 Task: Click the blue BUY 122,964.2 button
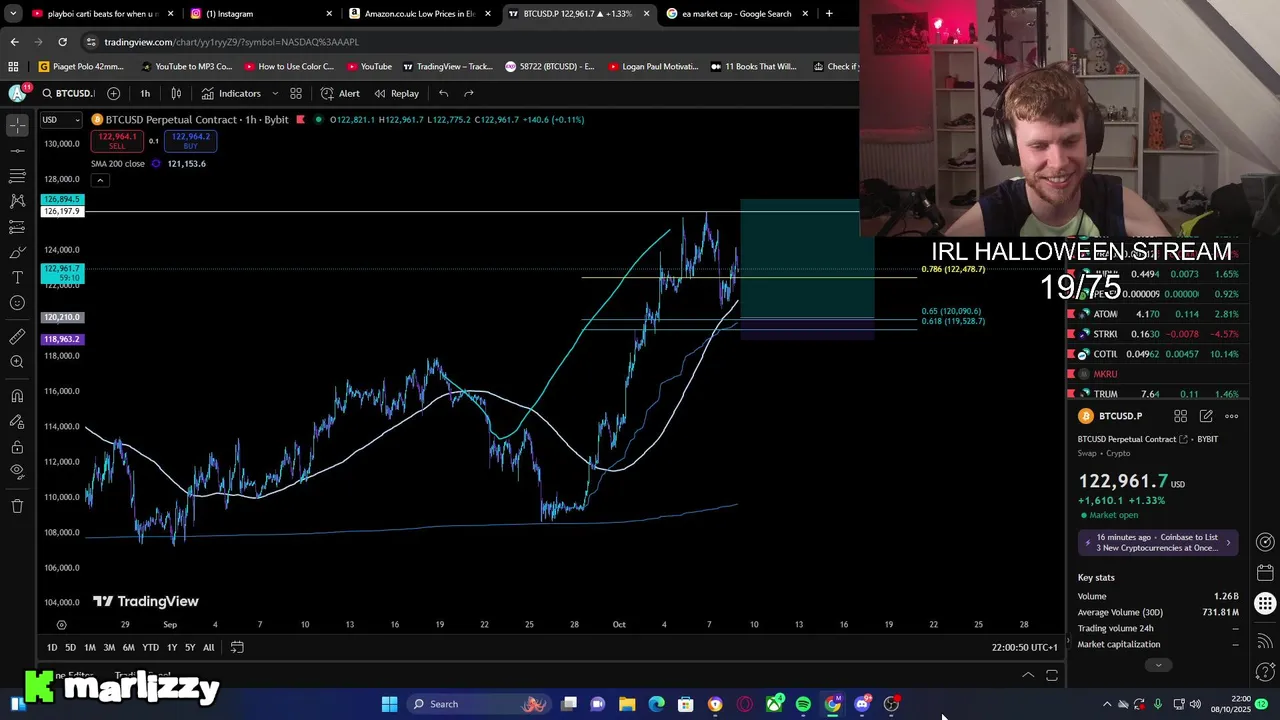pos(190,141)
